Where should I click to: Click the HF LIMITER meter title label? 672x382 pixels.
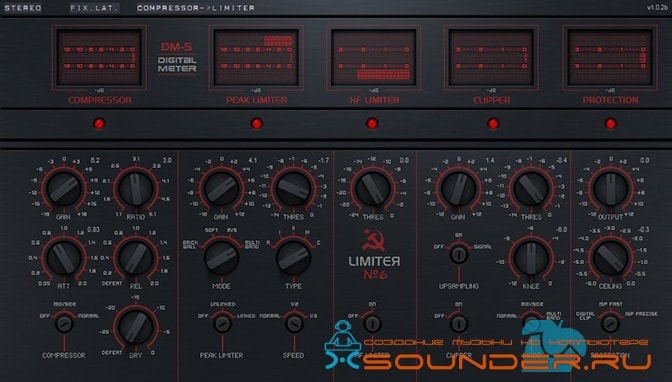(374, 100)
